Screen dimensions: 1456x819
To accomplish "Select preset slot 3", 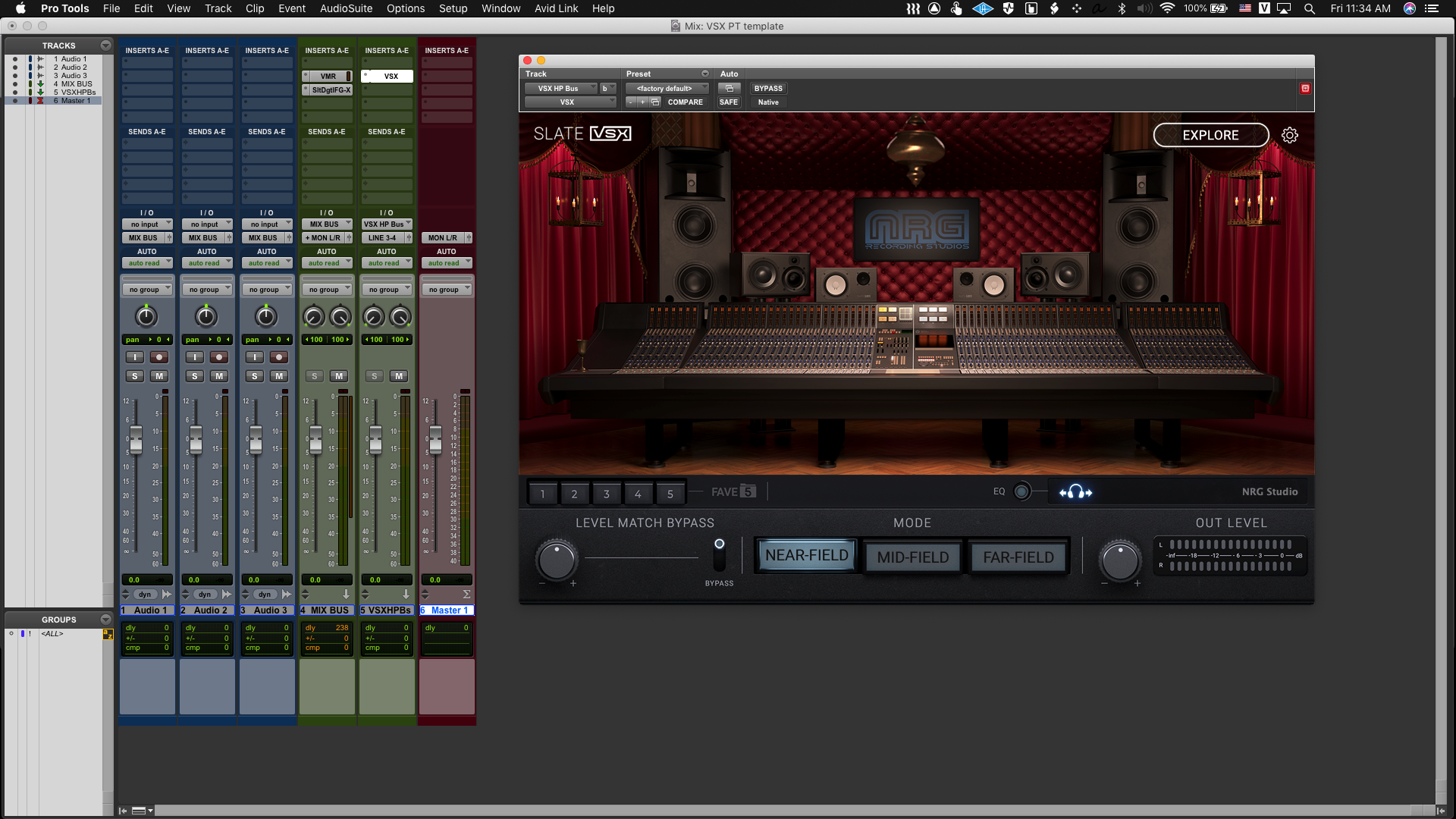I will [606, 494].
